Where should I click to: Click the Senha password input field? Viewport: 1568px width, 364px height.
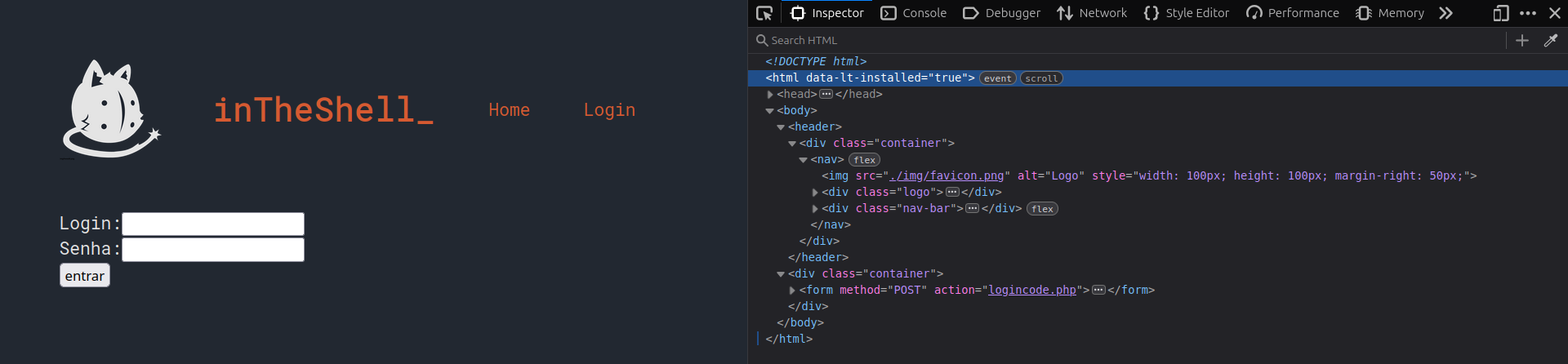213,250
